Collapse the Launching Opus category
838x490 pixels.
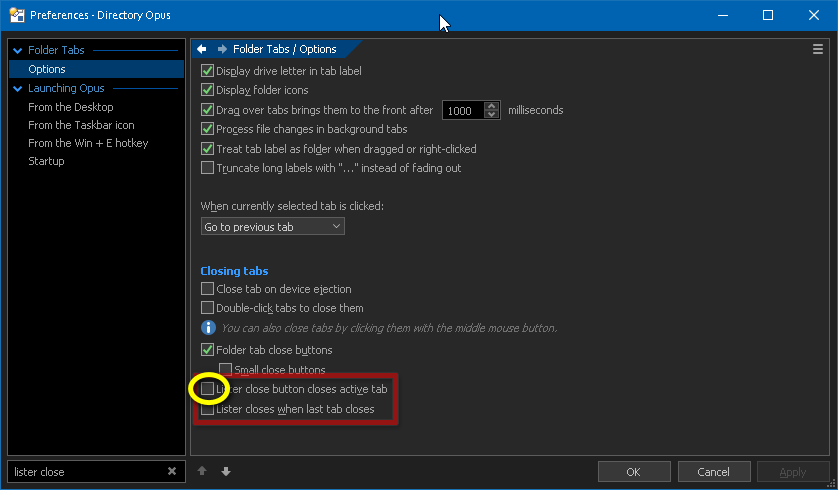[x=18, y=89]
